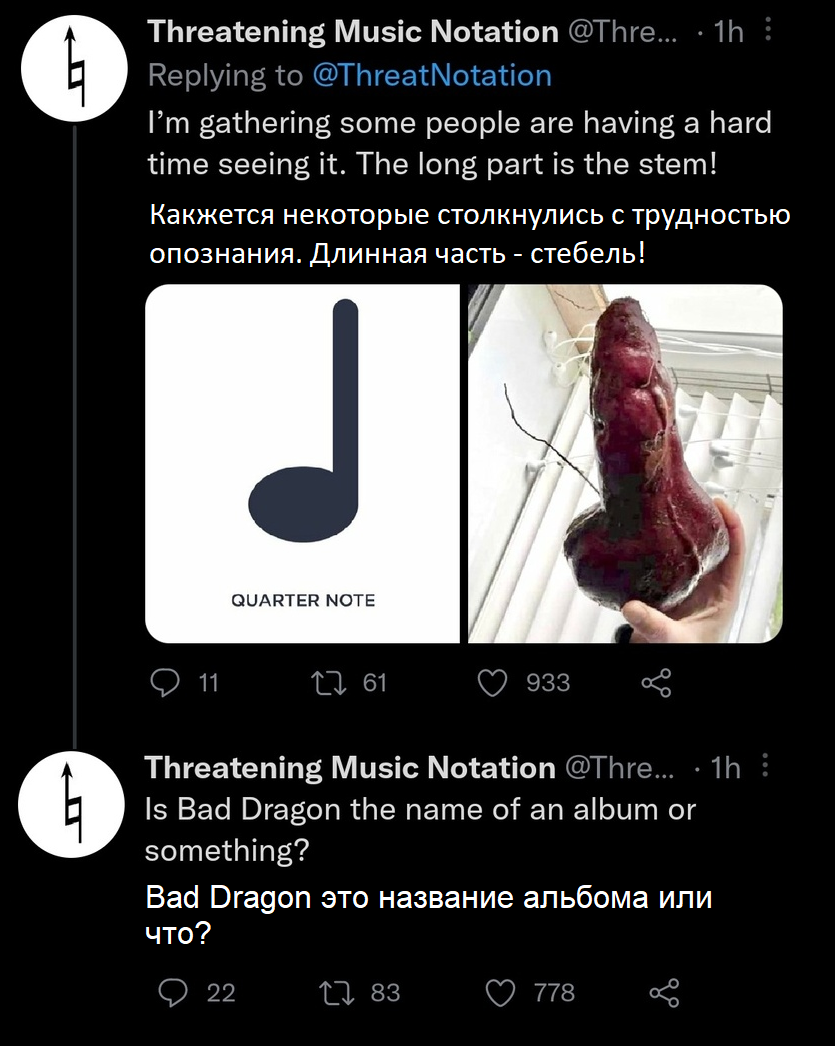
Task: Click retweet icon on first tweet
Action: (x=328, y=683)
